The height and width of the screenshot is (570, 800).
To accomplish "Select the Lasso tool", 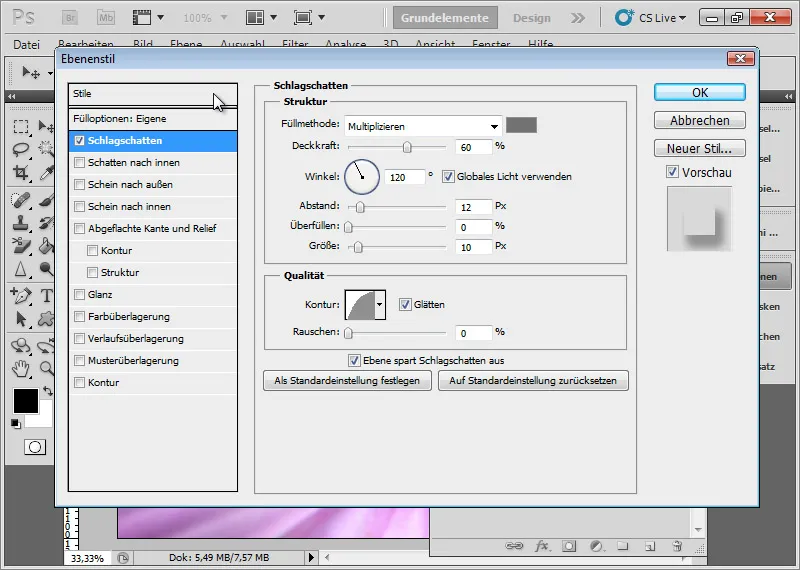I will [x=21, y=149].
